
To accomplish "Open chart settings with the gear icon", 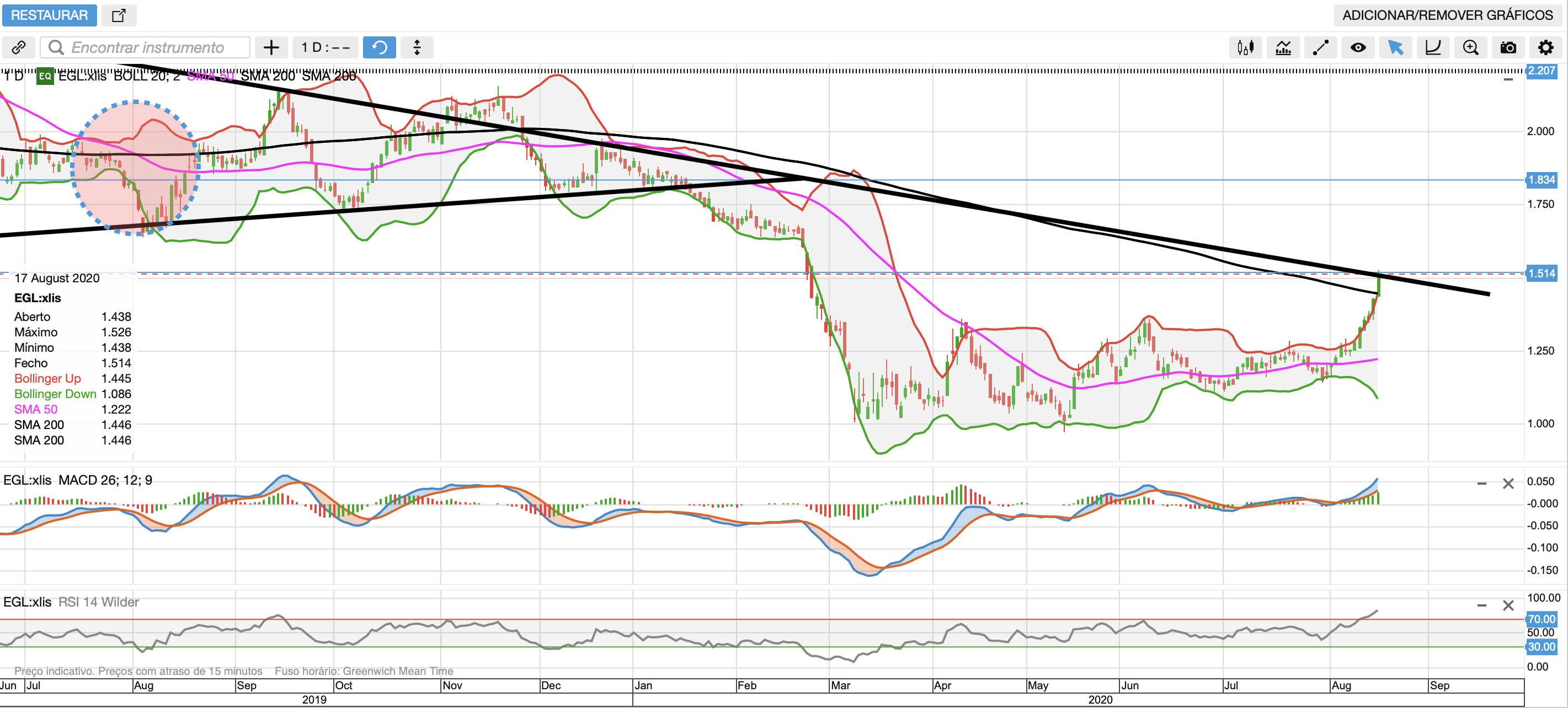I will (x=1545, y=47).
